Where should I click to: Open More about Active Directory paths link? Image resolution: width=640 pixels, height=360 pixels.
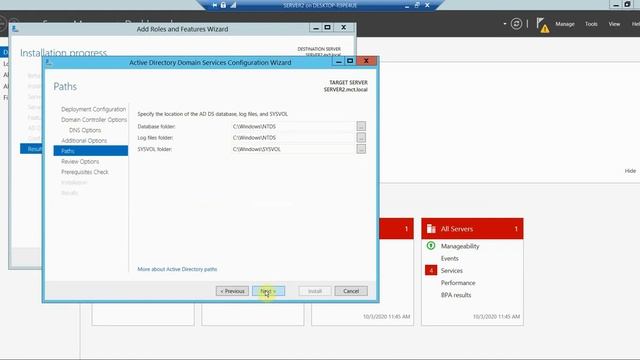pyautogui.click(x=177, y=269)
